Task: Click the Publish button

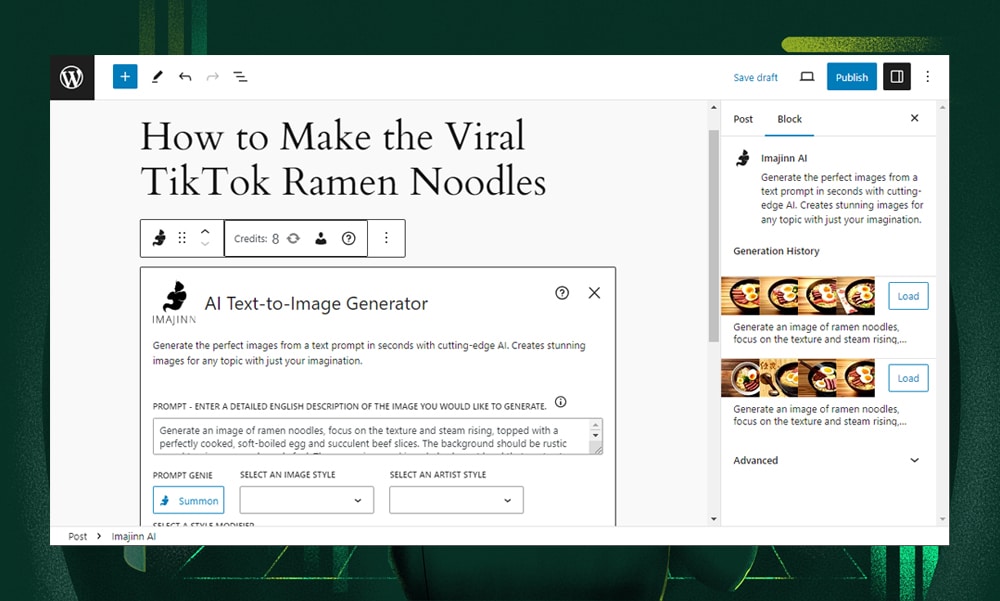Action: click(x=851, y=77)
